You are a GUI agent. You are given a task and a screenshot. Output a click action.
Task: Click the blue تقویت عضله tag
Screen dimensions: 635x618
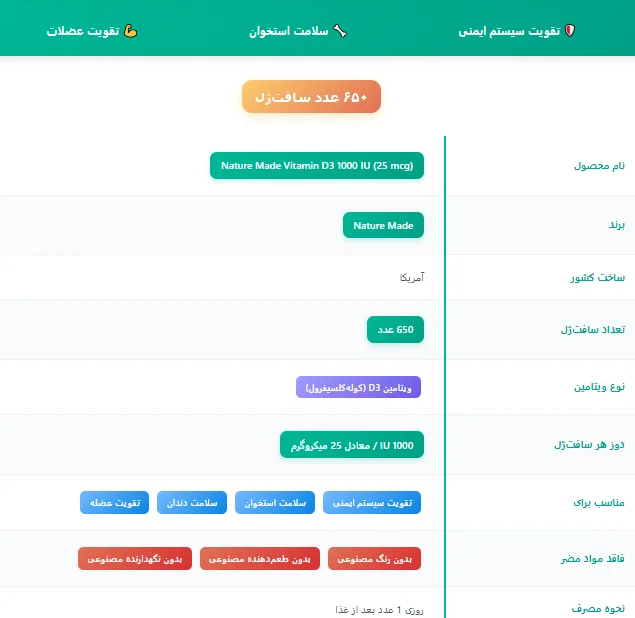[x=115, y=503]
